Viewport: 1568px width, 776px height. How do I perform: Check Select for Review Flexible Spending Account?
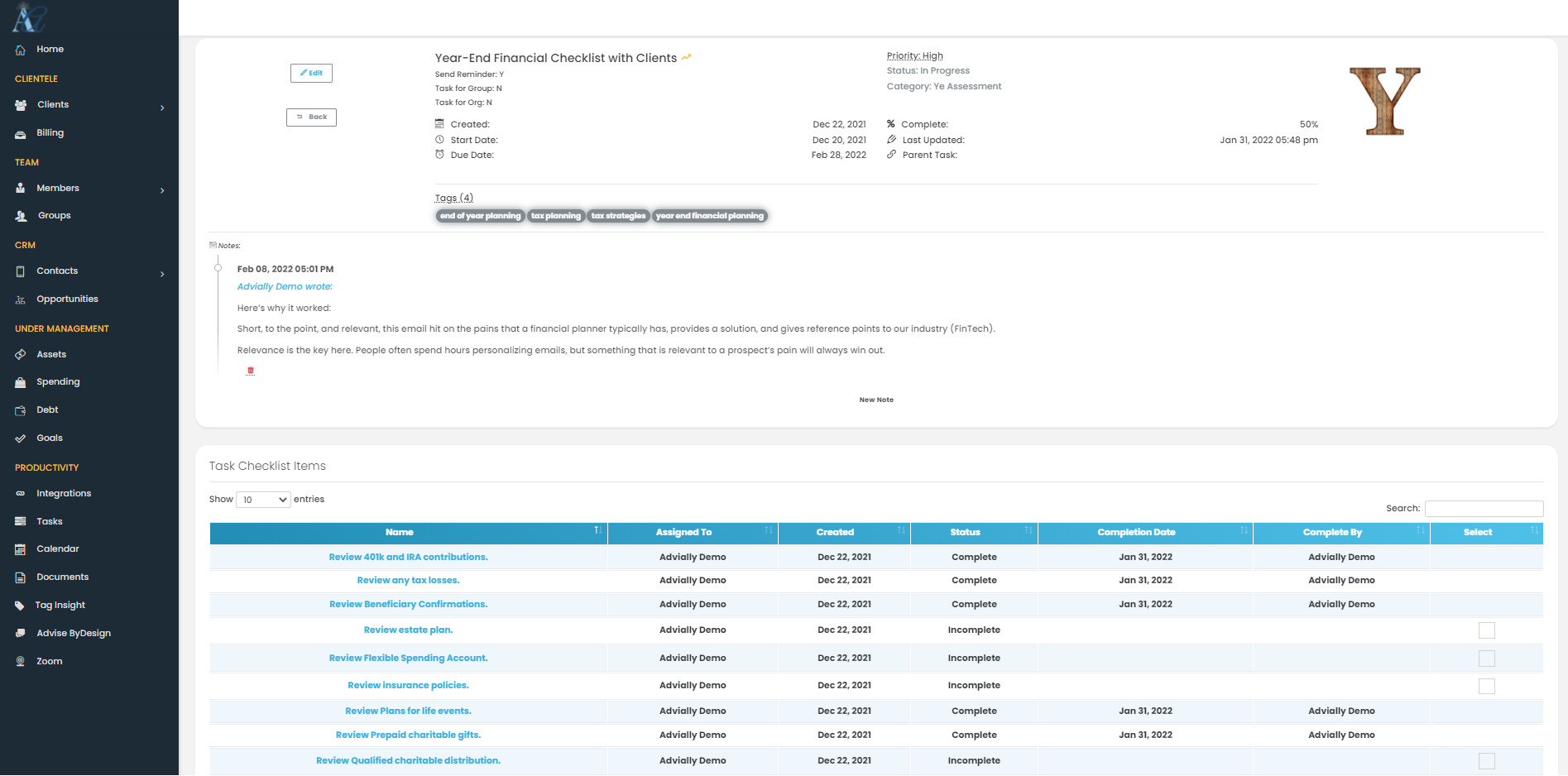pos(1487,658)
